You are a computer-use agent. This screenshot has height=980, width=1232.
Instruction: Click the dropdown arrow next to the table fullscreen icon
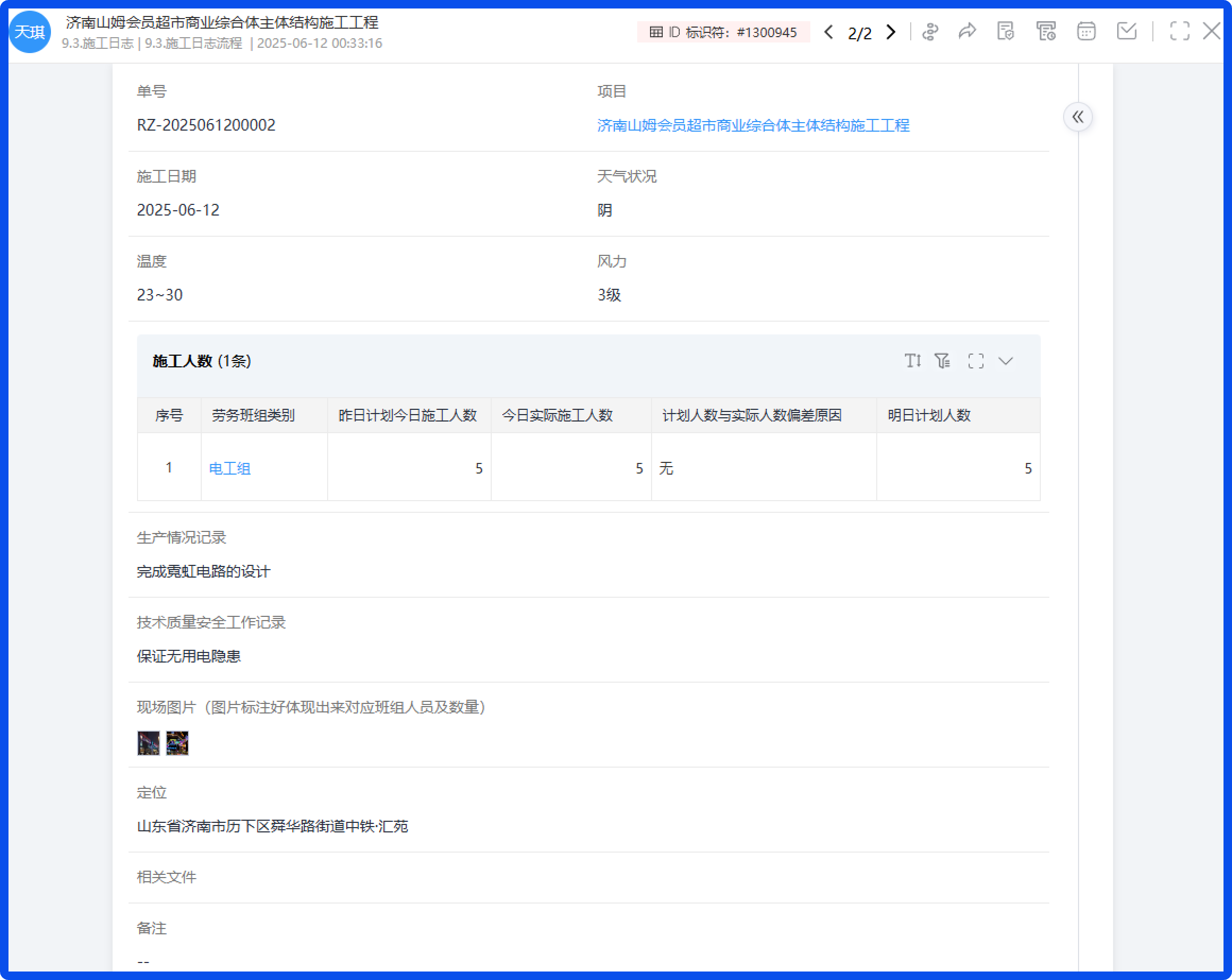[1006, 361]
